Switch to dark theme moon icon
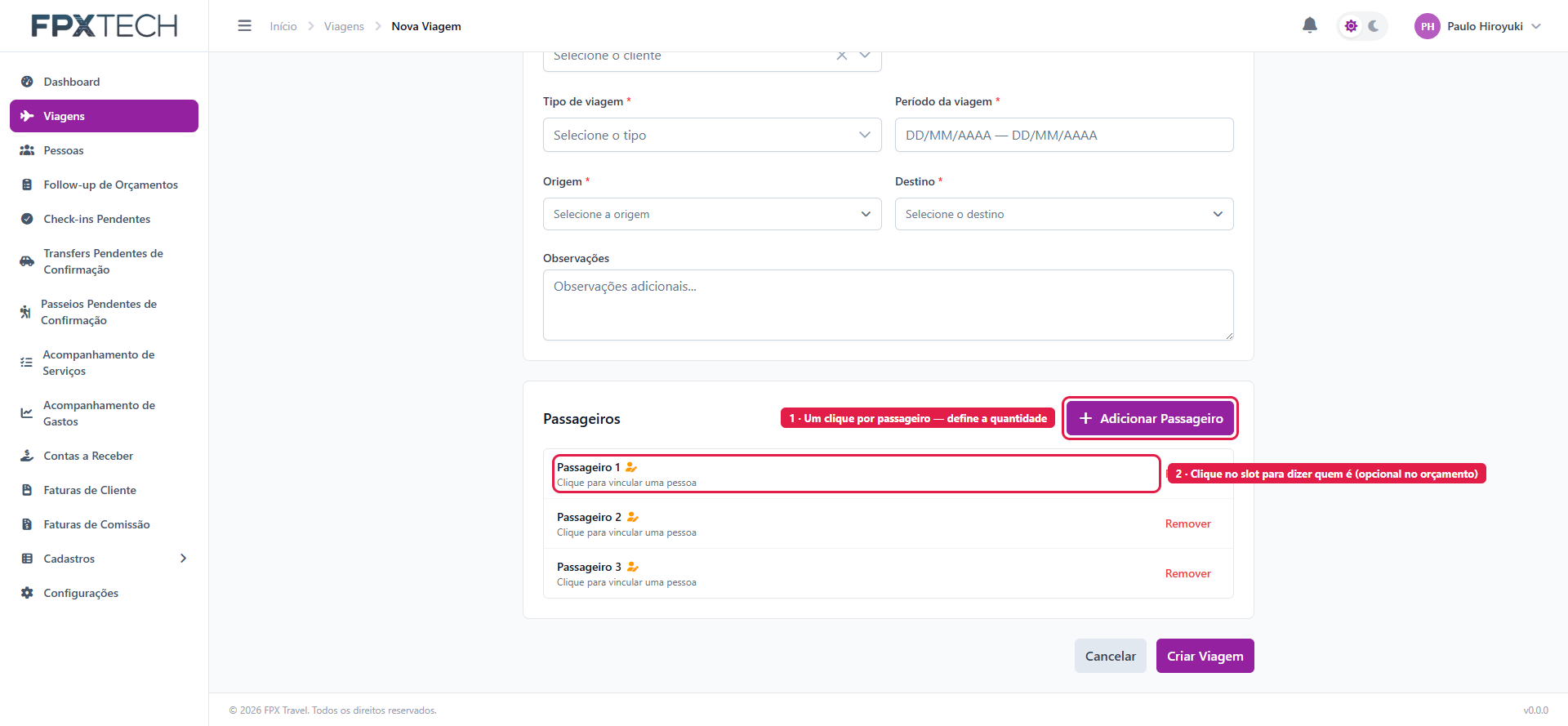The height and width of the screenshot is (726, 1568). pos(1374,26)
